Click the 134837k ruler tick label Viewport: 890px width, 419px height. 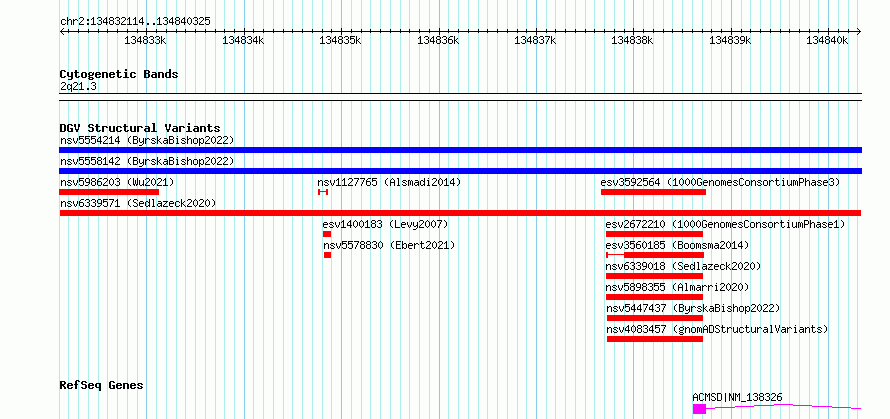coord(535,41)
